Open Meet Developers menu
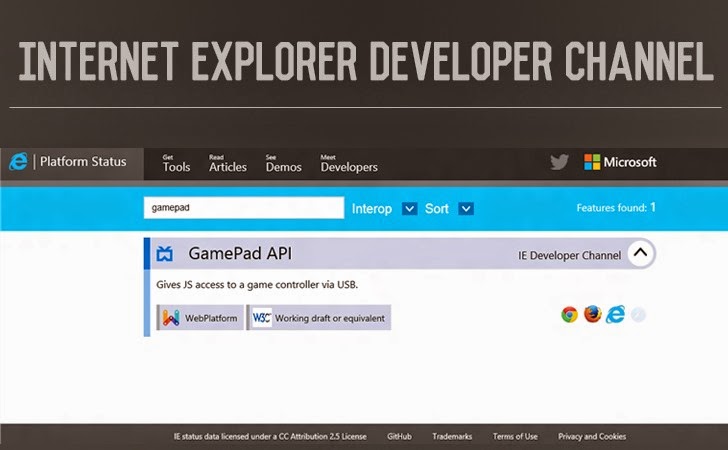The image size is (728, 450). tap(349, 164)
